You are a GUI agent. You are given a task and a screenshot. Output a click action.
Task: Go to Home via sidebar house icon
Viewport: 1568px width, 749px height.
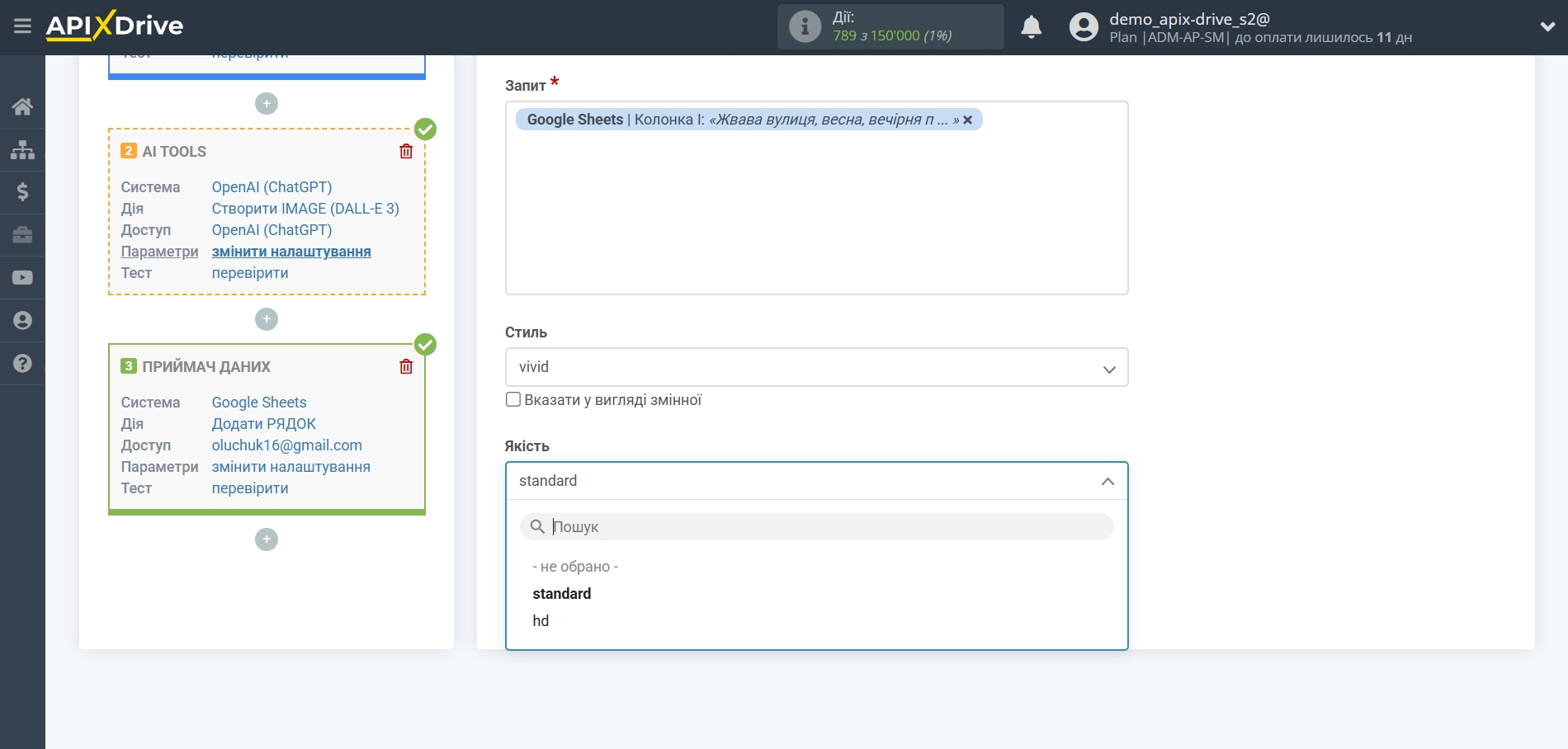[22, 106]
